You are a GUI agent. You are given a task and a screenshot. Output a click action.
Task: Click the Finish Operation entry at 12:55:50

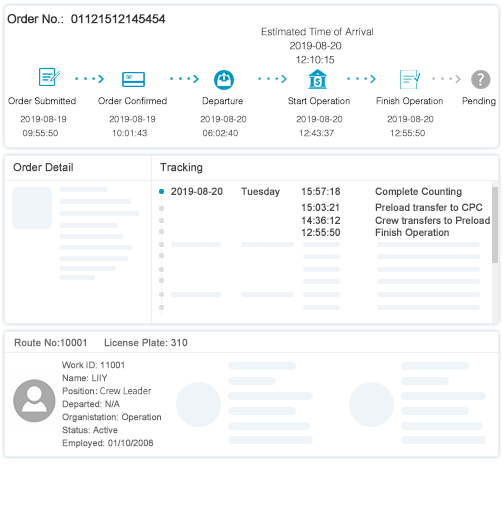pyautogui.click(x=412, y=232)
